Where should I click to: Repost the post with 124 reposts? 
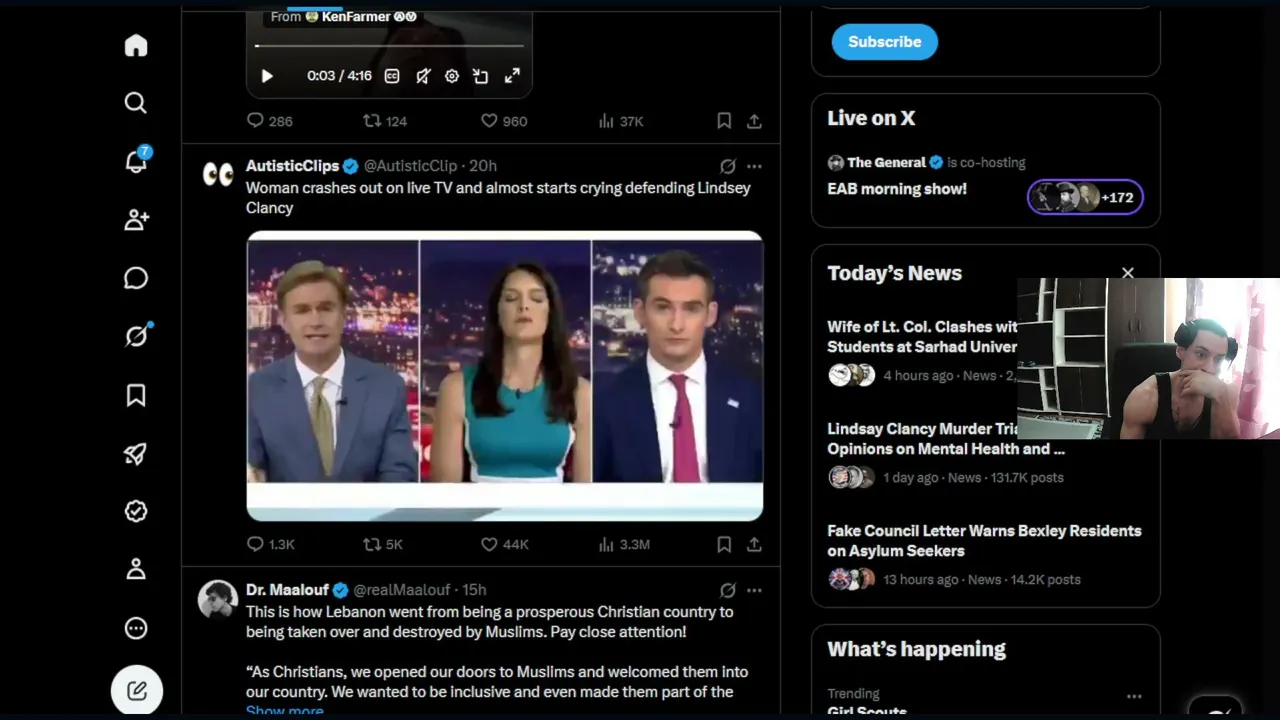(x=385, y=121)
